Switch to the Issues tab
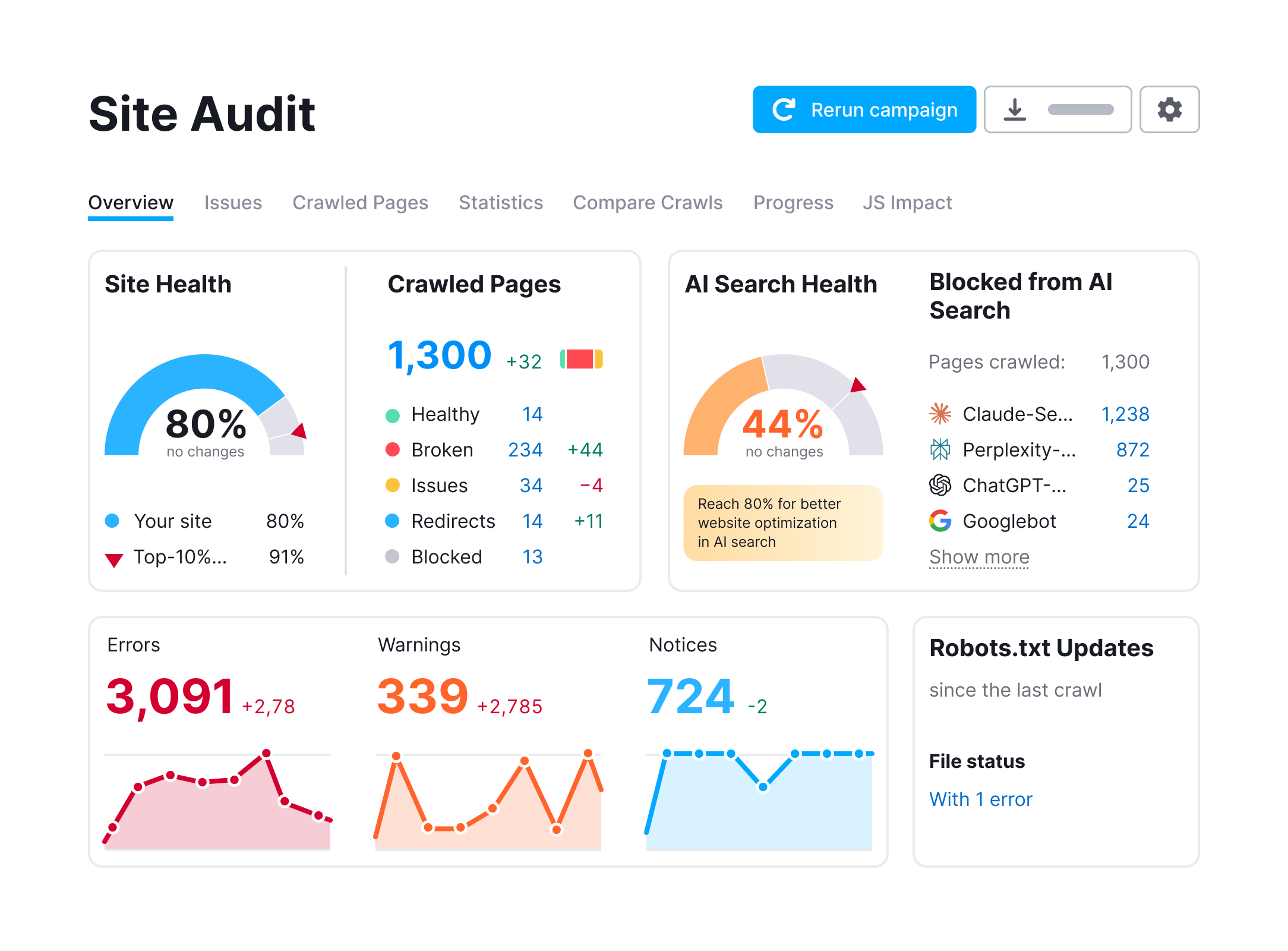Screen dimensions: 1288x951 pos(233,203)
